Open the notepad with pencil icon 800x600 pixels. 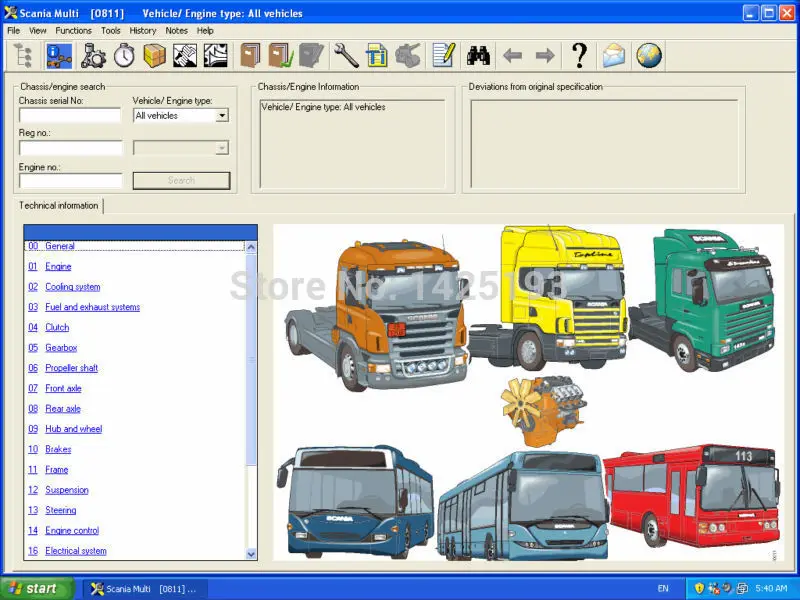[443, 55]
